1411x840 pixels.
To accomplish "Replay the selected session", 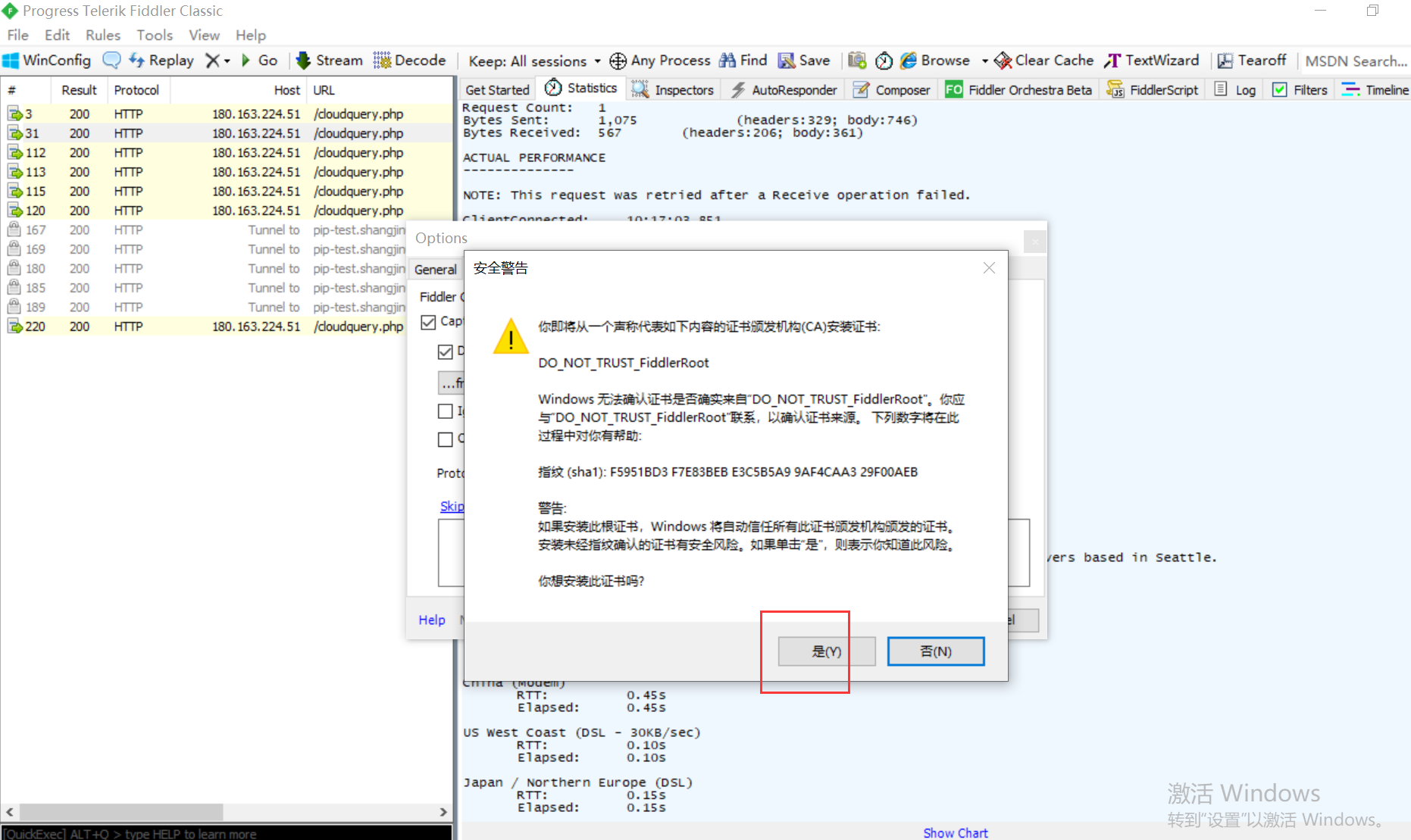I will click(161, 61).
